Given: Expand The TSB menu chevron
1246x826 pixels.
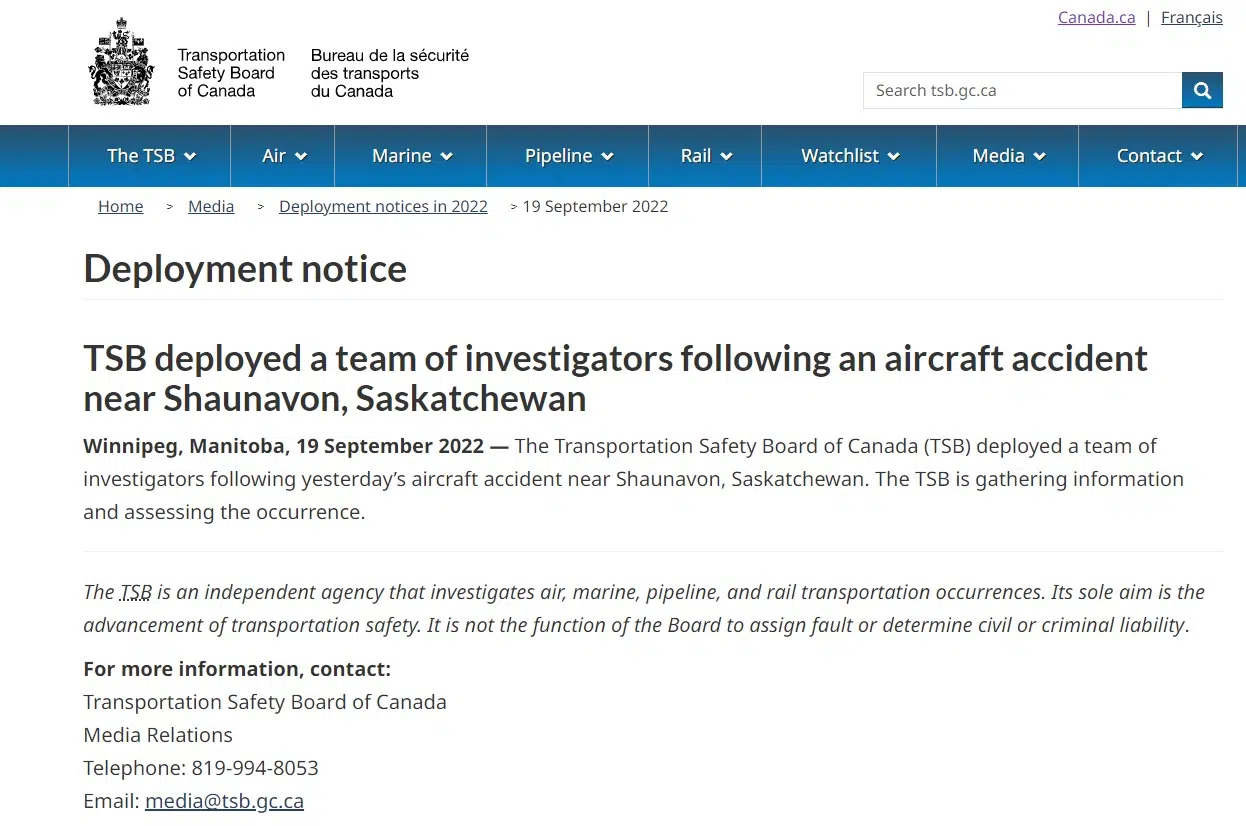Looking at the screenshot, I should [x=190, y=156].
